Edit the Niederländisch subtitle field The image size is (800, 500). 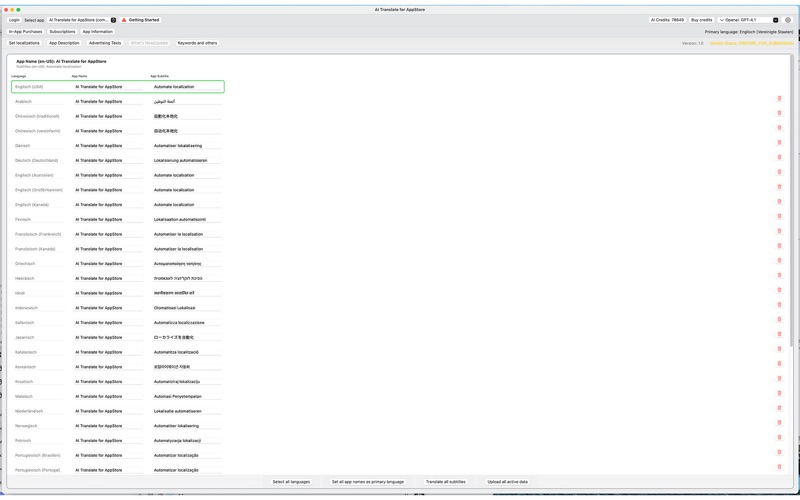tap(187, 411)
